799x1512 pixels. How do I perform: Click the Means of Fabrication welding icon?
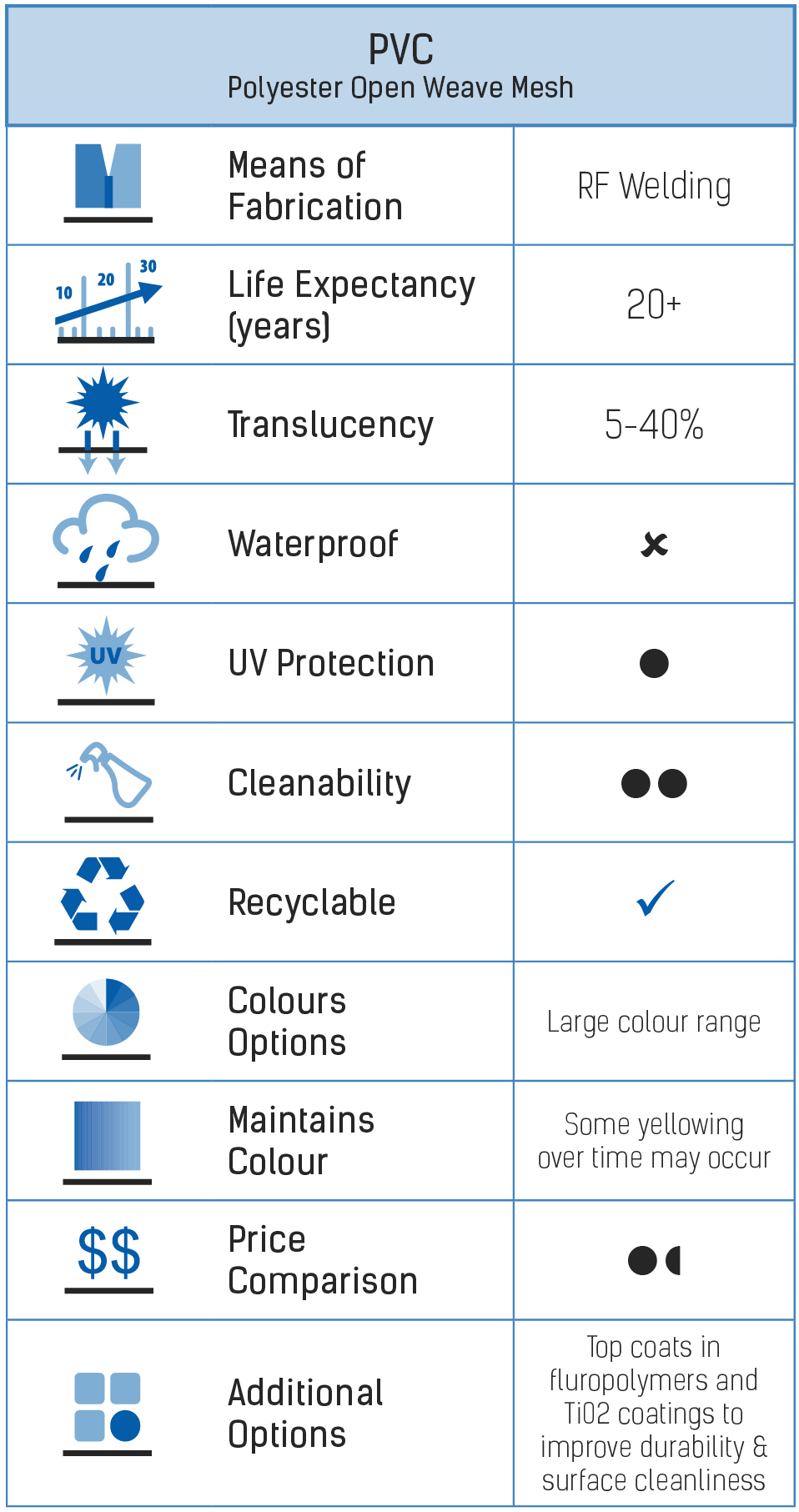[108, 182]
